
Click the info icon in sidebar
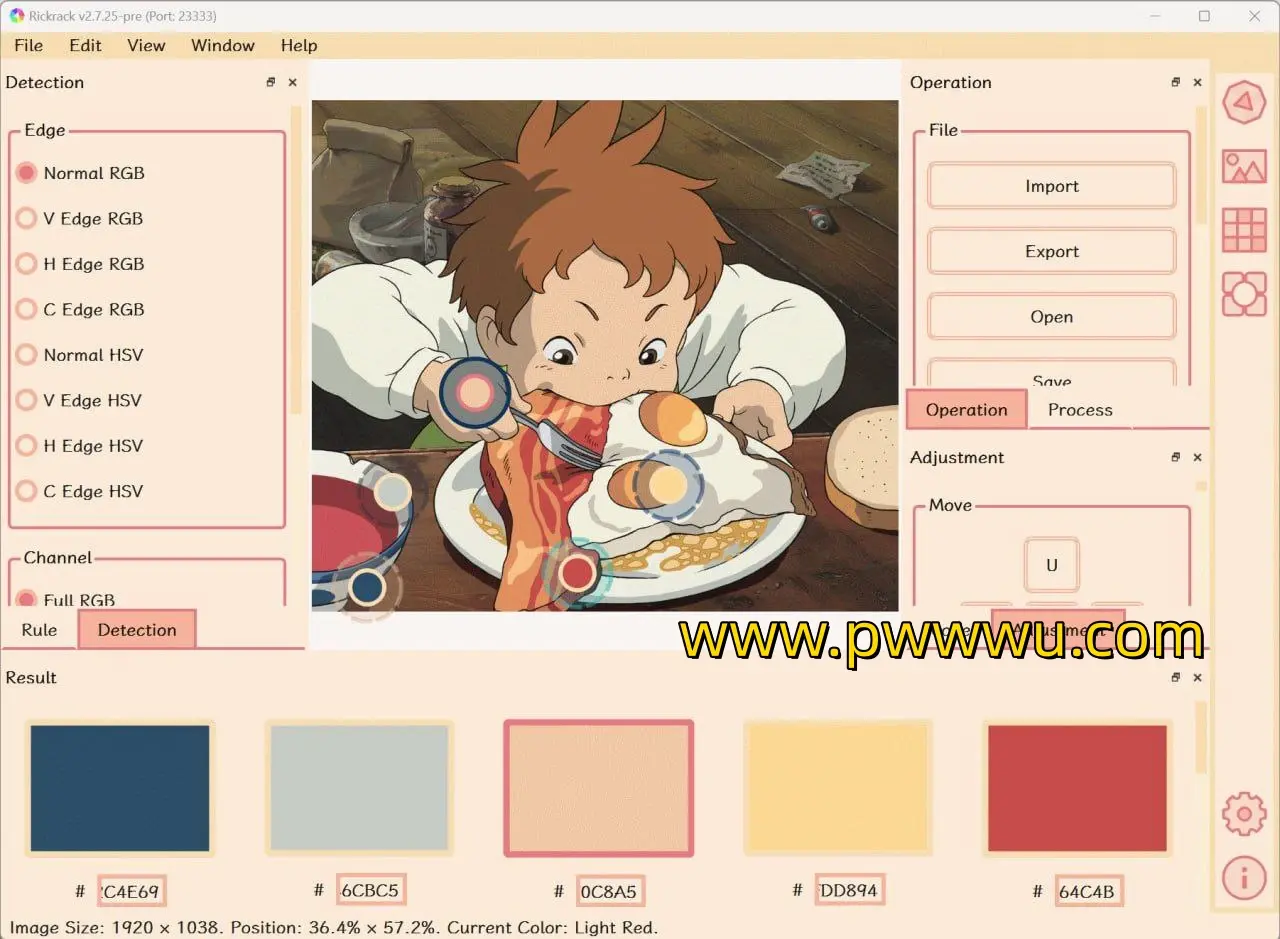1244,878
